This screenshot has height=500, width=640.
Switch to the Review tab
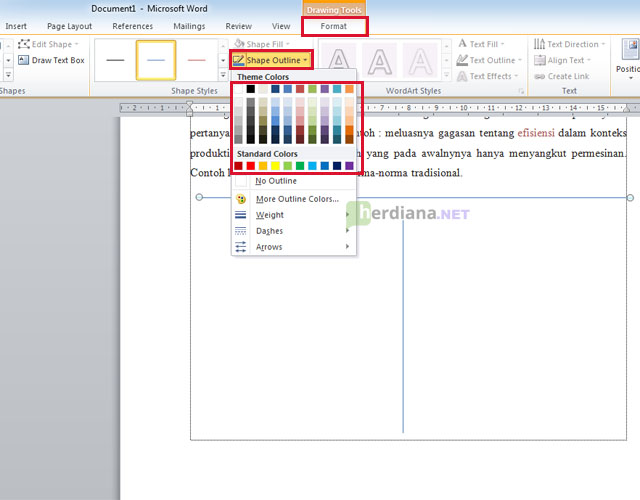pyautogui.click(x=238, y=26)
